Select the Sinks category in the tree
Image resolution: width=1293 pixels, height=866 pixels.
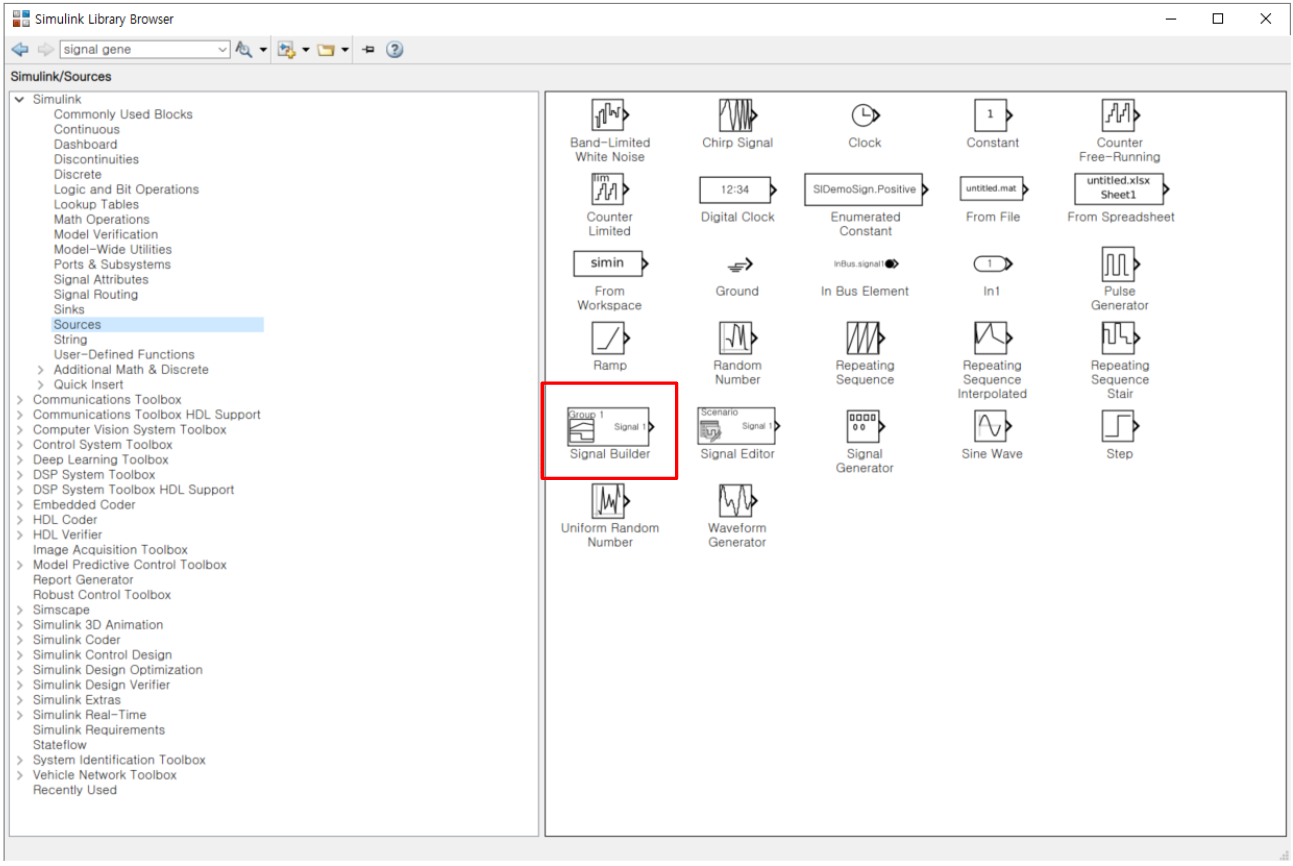click(x=69, y=309)
